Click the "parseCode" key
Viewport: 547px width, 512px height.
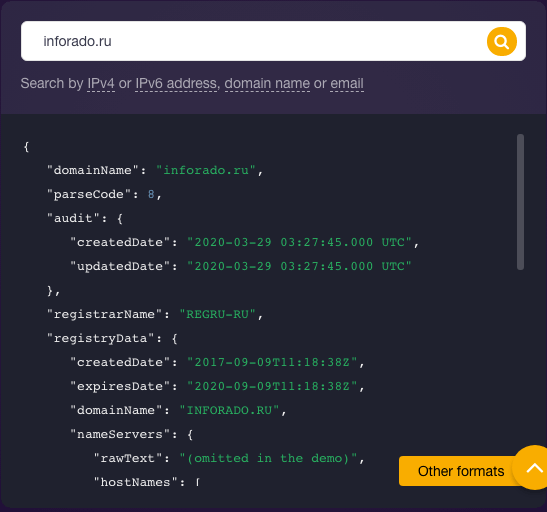pos(89,194)
